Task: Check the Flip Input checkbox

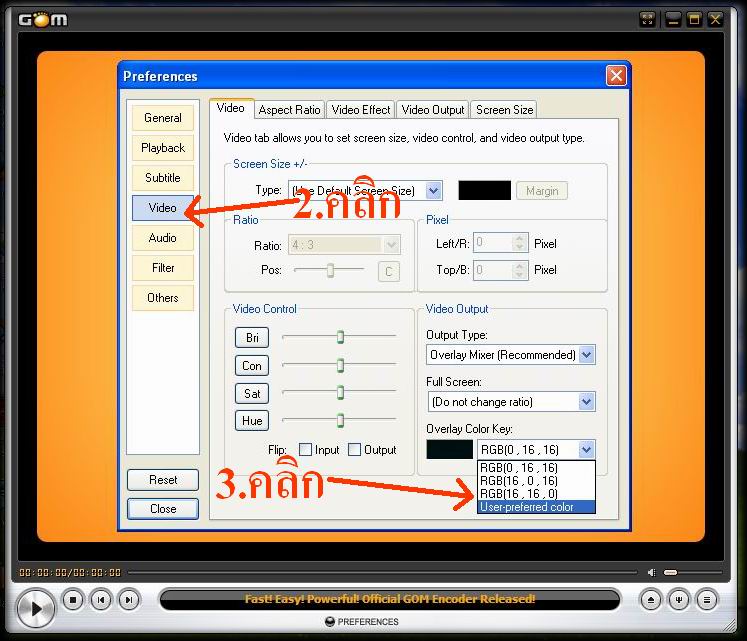Action: [x=305, y=449]
